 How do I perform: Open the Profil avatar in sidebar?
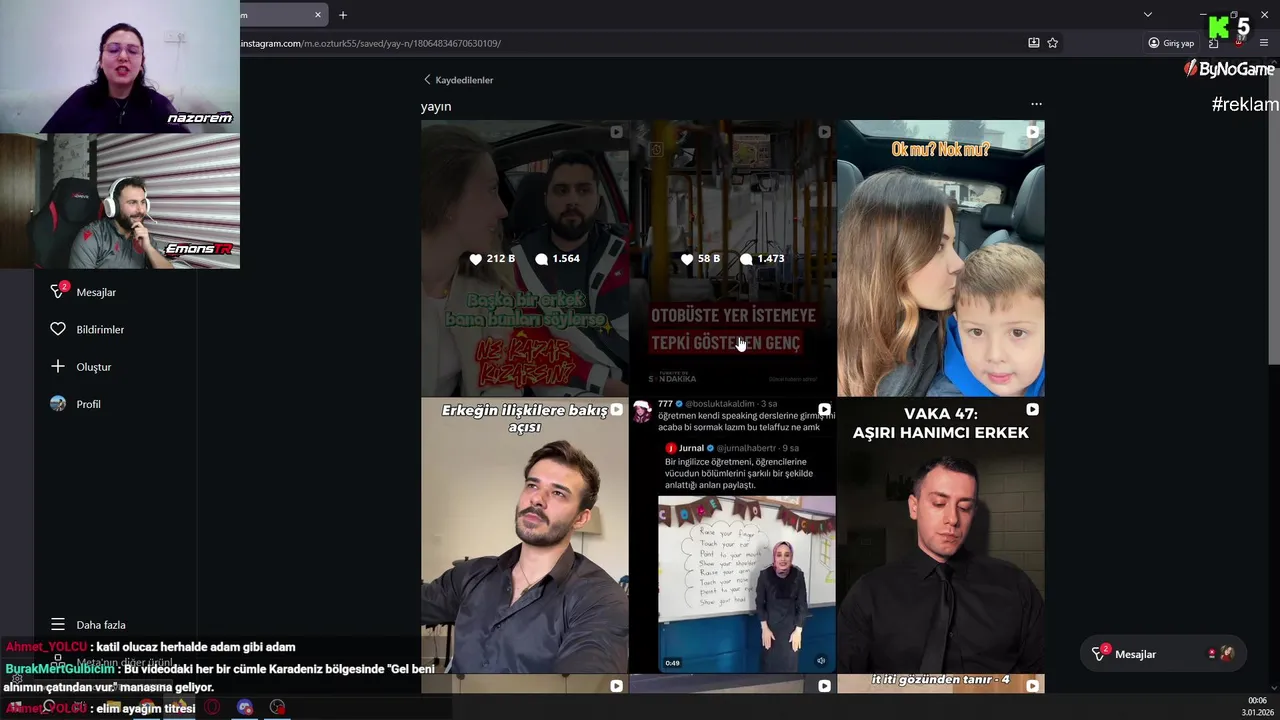(x=58, y=404)
